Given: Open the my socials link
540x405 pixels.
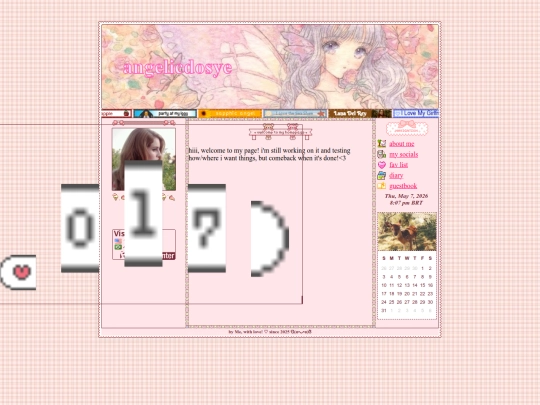Looking at the screenshot, I should click(404, 154).
